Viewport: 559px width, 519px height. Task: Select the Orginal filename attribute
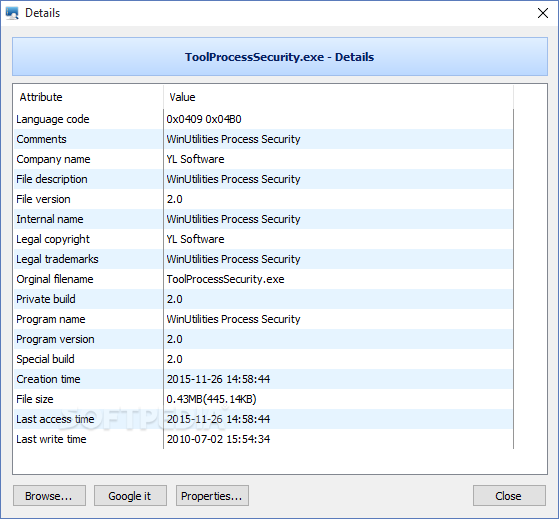(x=55, y=279)
